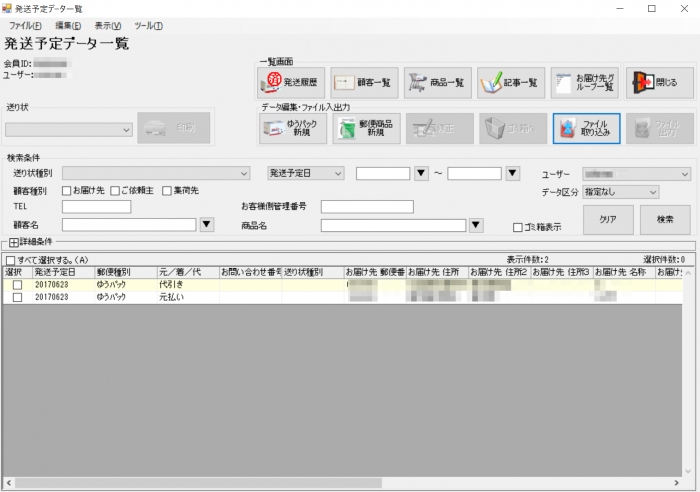Click the ファイル出力 export button
The image size is (700, 492).
coord(660,129)
